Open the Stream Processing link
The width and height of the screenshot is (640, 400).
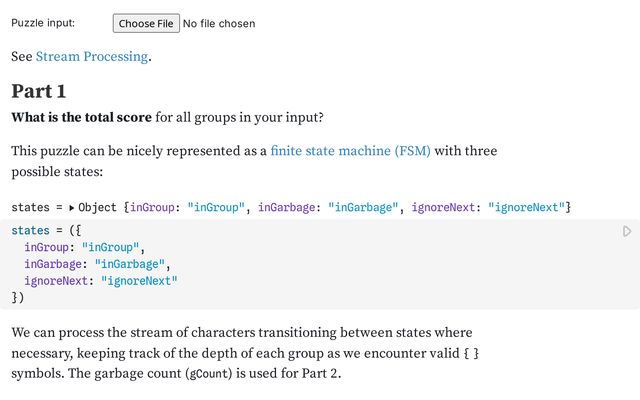pos(92,57)
